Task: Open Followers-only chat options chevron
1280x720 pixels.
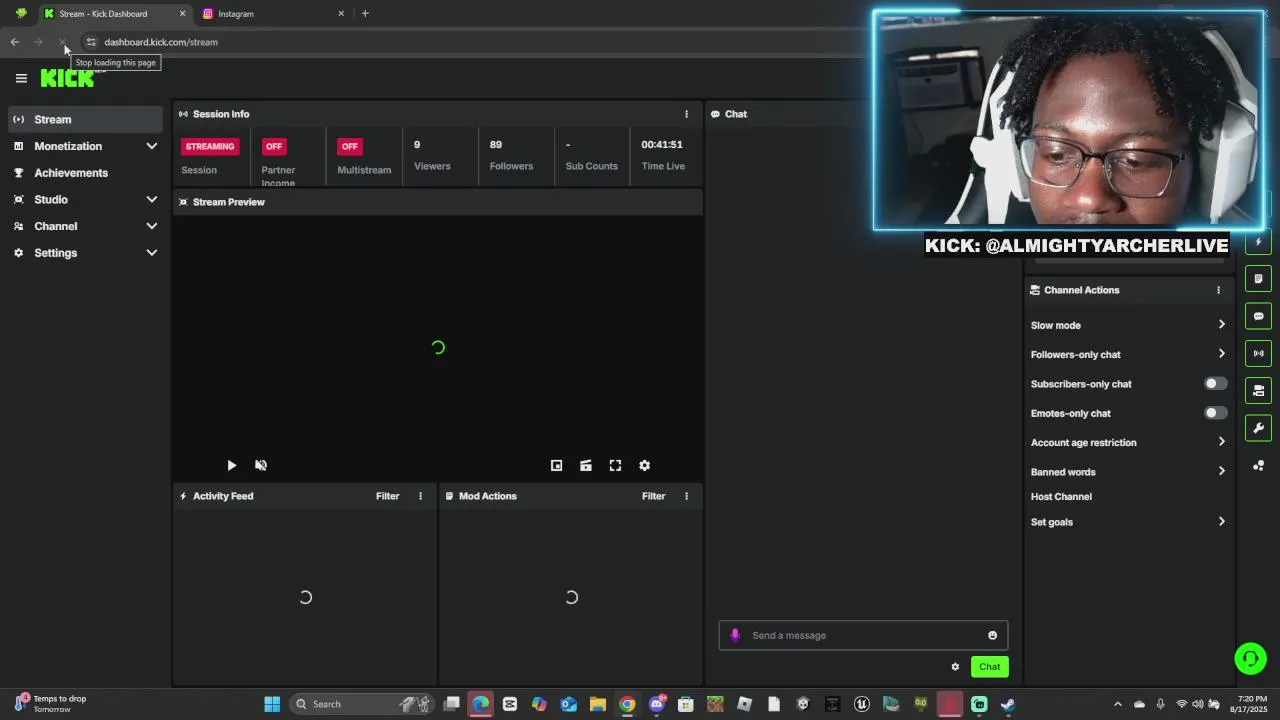Action: pos(1221,354)
